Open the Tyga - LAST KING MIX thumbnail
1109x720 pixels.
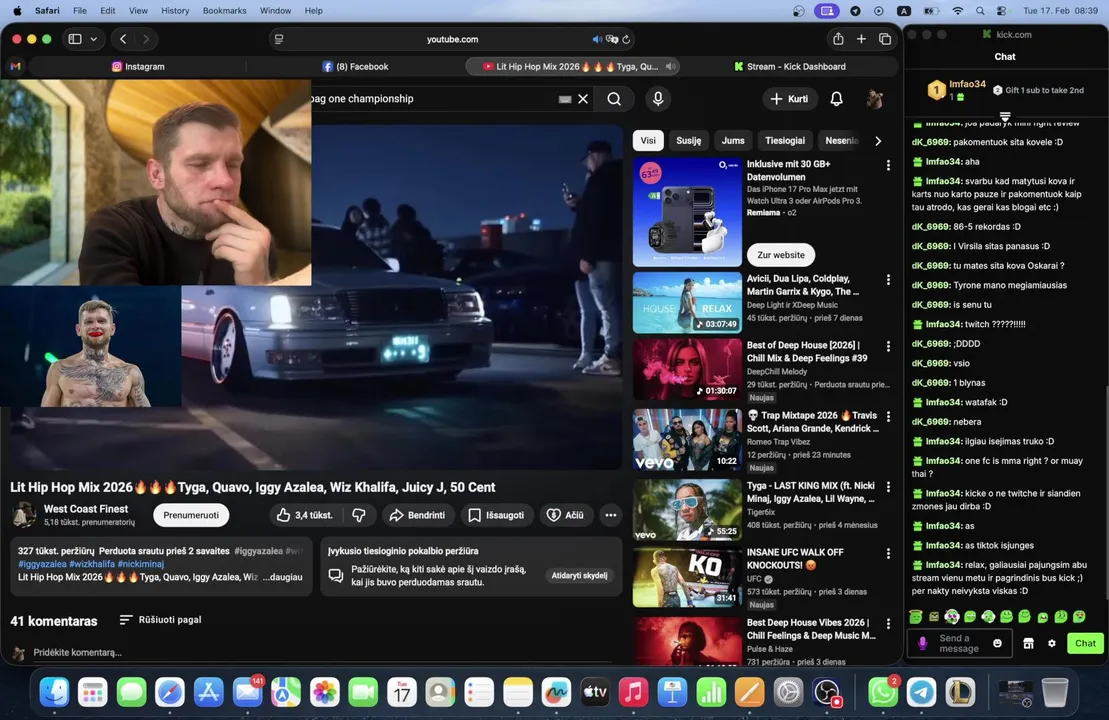point(687,510)
